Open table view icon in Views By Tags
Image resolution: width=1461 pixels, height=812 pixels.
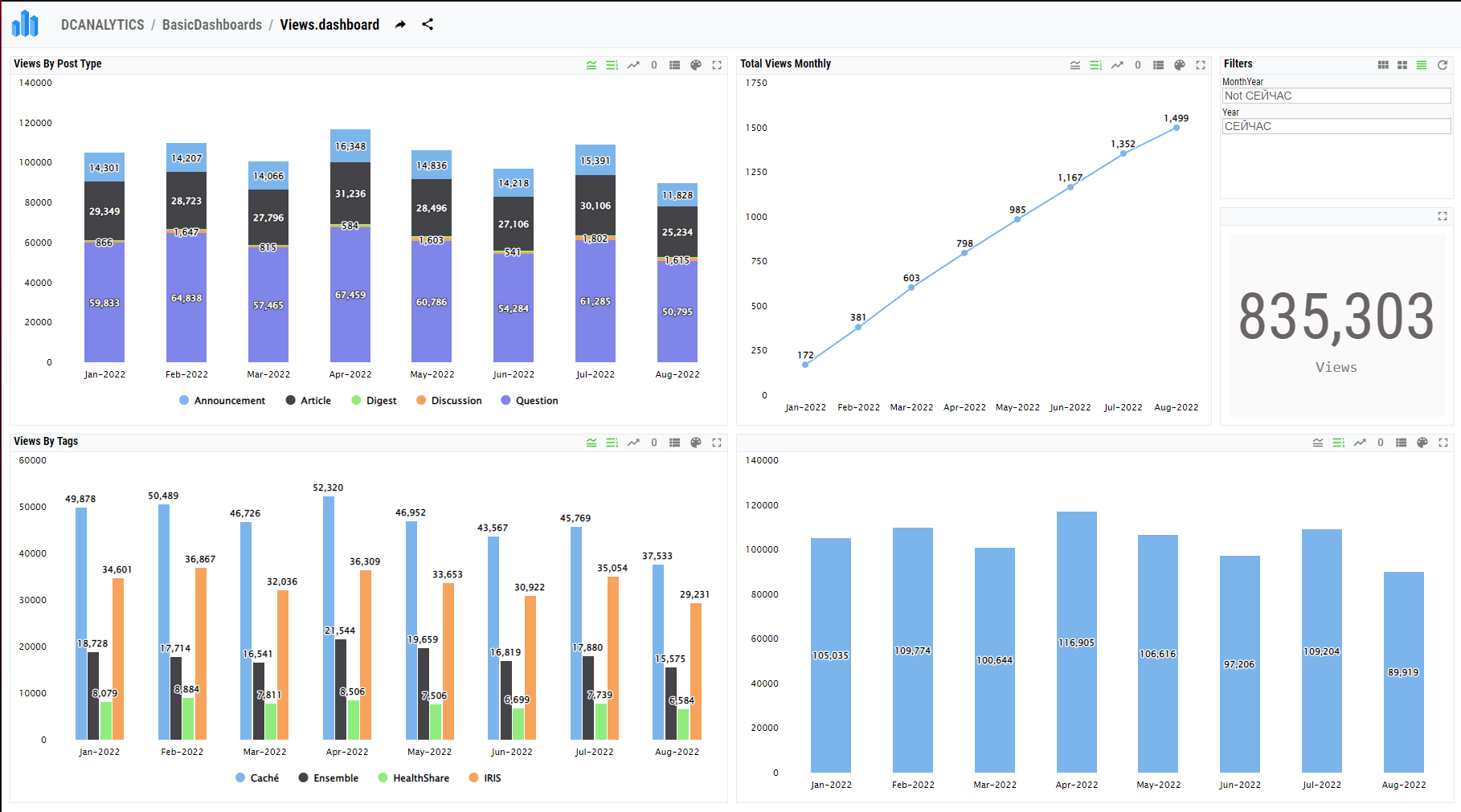pos(675,443)
